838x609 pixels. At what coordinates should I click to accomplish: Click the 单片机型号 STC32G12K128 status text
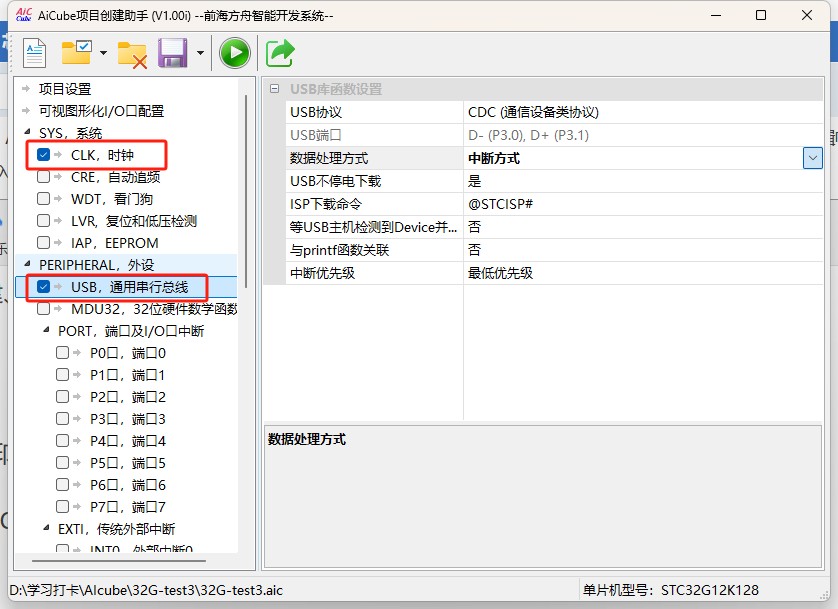(671, 590)
